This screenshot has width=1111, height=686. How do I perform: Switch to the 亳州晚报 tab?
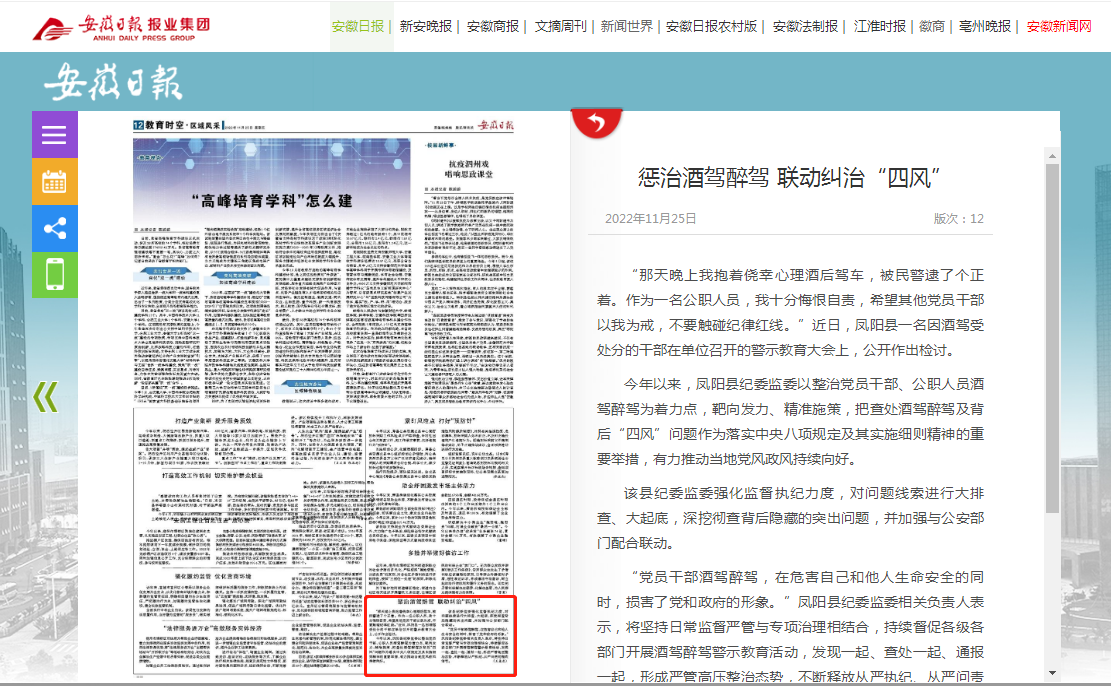tap(985, 26)
